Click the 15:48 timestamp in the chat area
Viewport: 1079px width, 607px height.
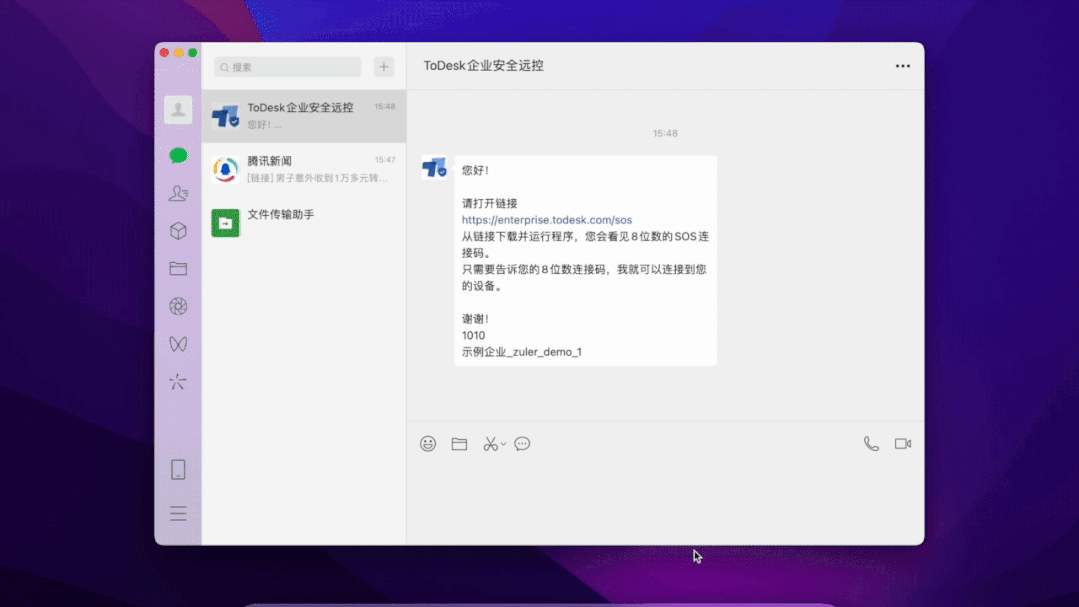665,134
